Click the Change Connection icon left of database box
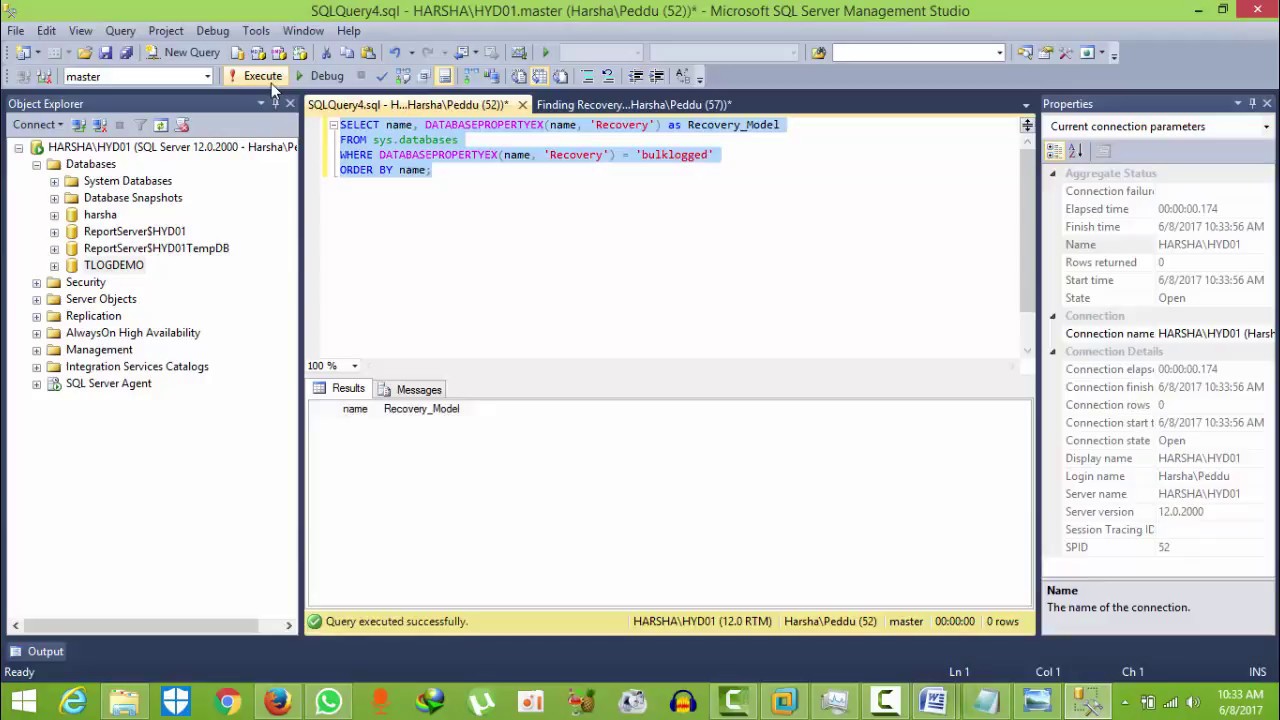Image resolution: width=1280 pixels, height=720 pixels. point(44,76)
